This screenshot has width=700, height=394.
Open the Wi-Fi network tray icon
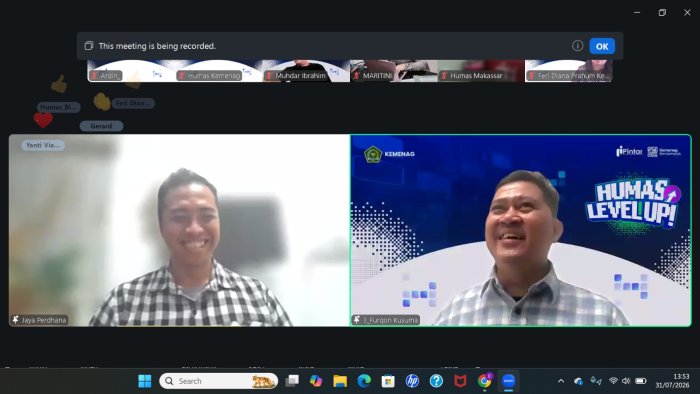point(613,381)
